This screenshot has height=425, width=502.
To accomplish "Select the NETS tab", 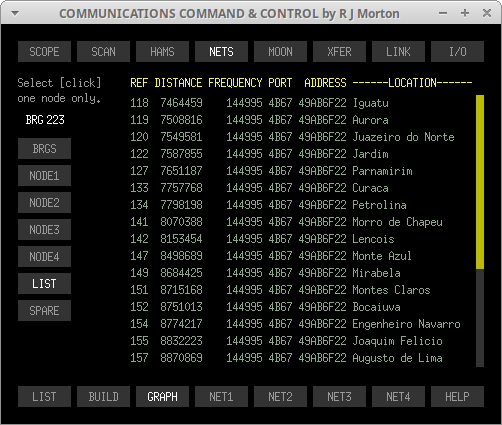I will click(221, 52).
